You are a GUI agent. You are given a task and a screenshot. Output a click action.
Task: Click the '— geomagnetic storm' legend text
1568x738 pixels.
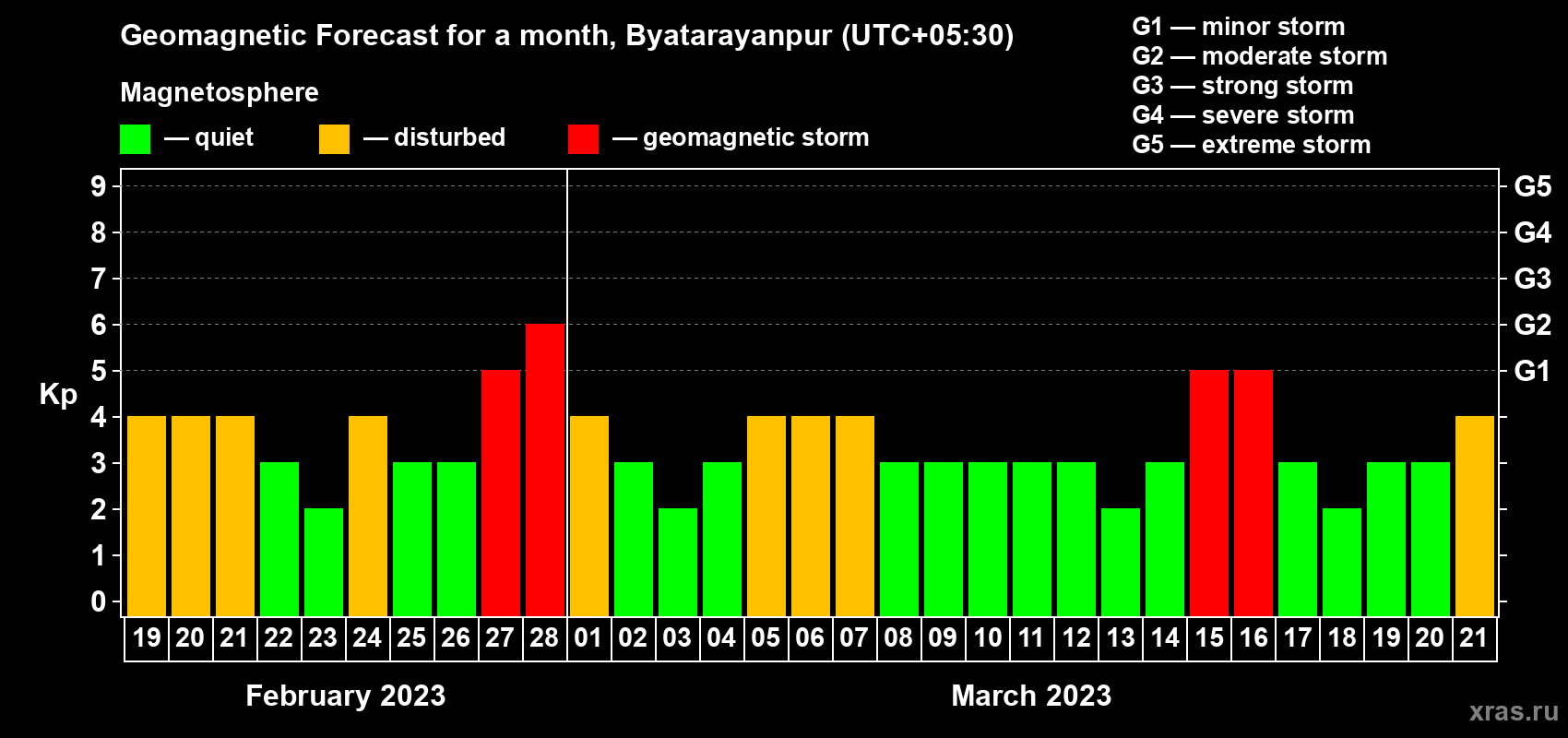tap(741, 137)
